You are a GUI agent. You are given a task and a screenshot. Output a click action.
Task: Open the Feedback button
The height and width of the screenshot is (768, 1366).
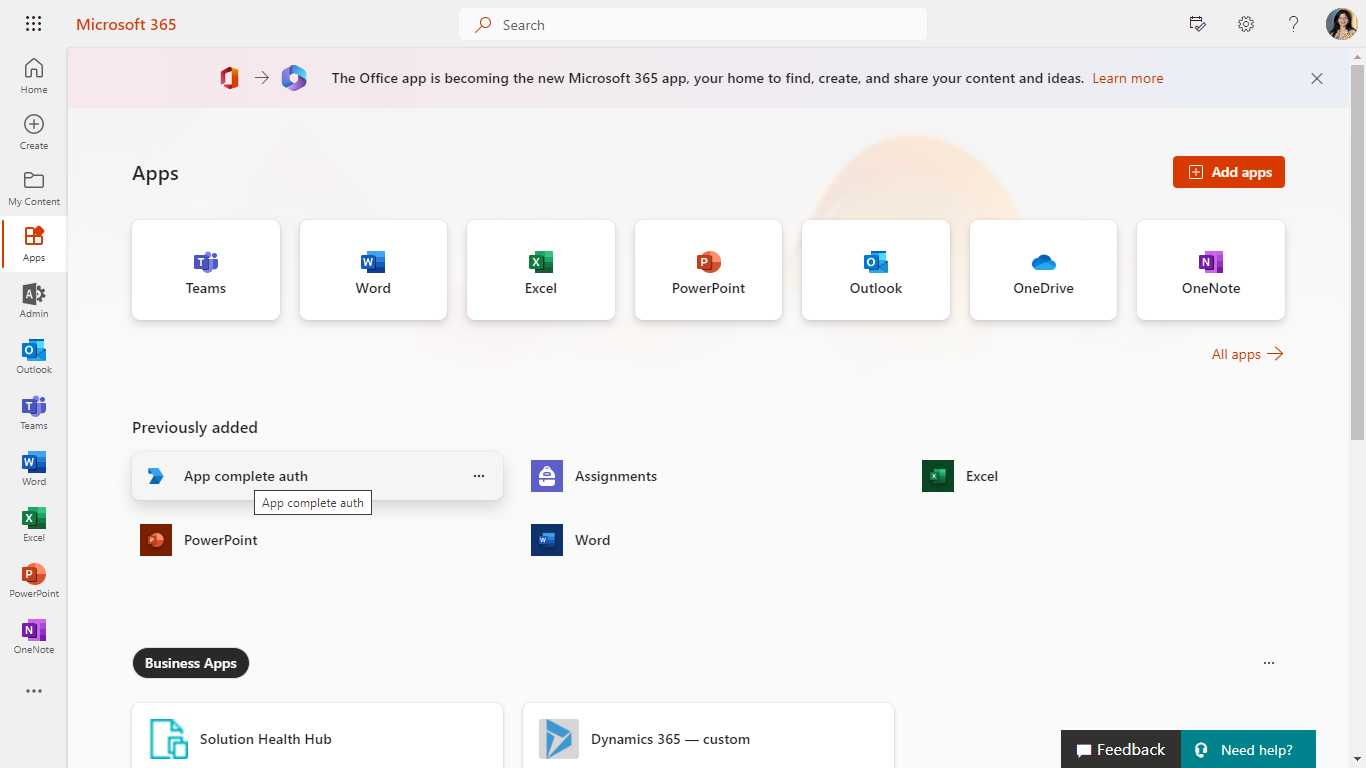(1121, 749)
